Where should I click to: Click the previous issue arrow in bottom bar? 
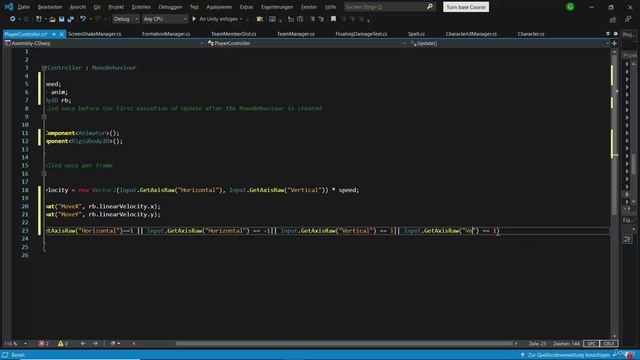click(x=83, y=344)
